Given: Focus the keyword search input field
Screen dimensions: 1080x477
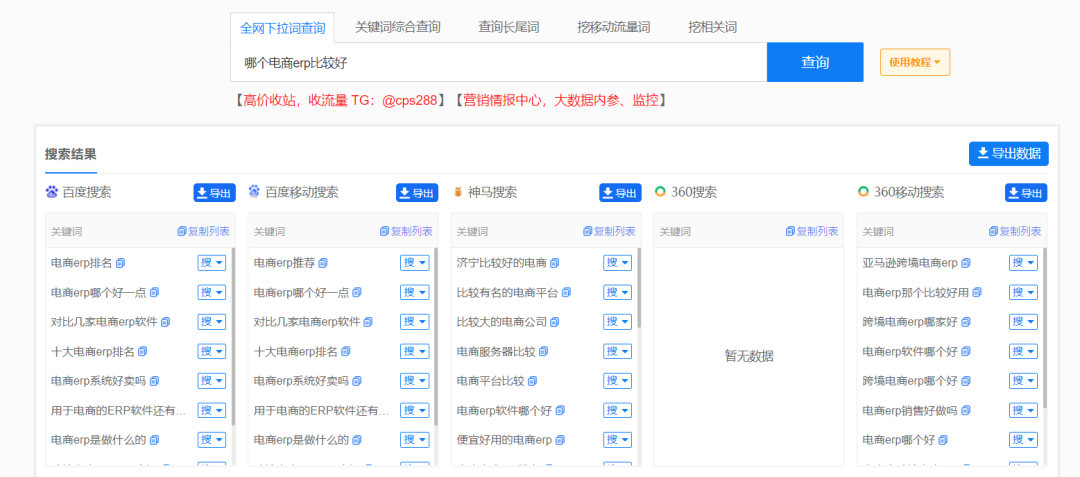Looking at the screenshot, I should (x=499, y=62).
